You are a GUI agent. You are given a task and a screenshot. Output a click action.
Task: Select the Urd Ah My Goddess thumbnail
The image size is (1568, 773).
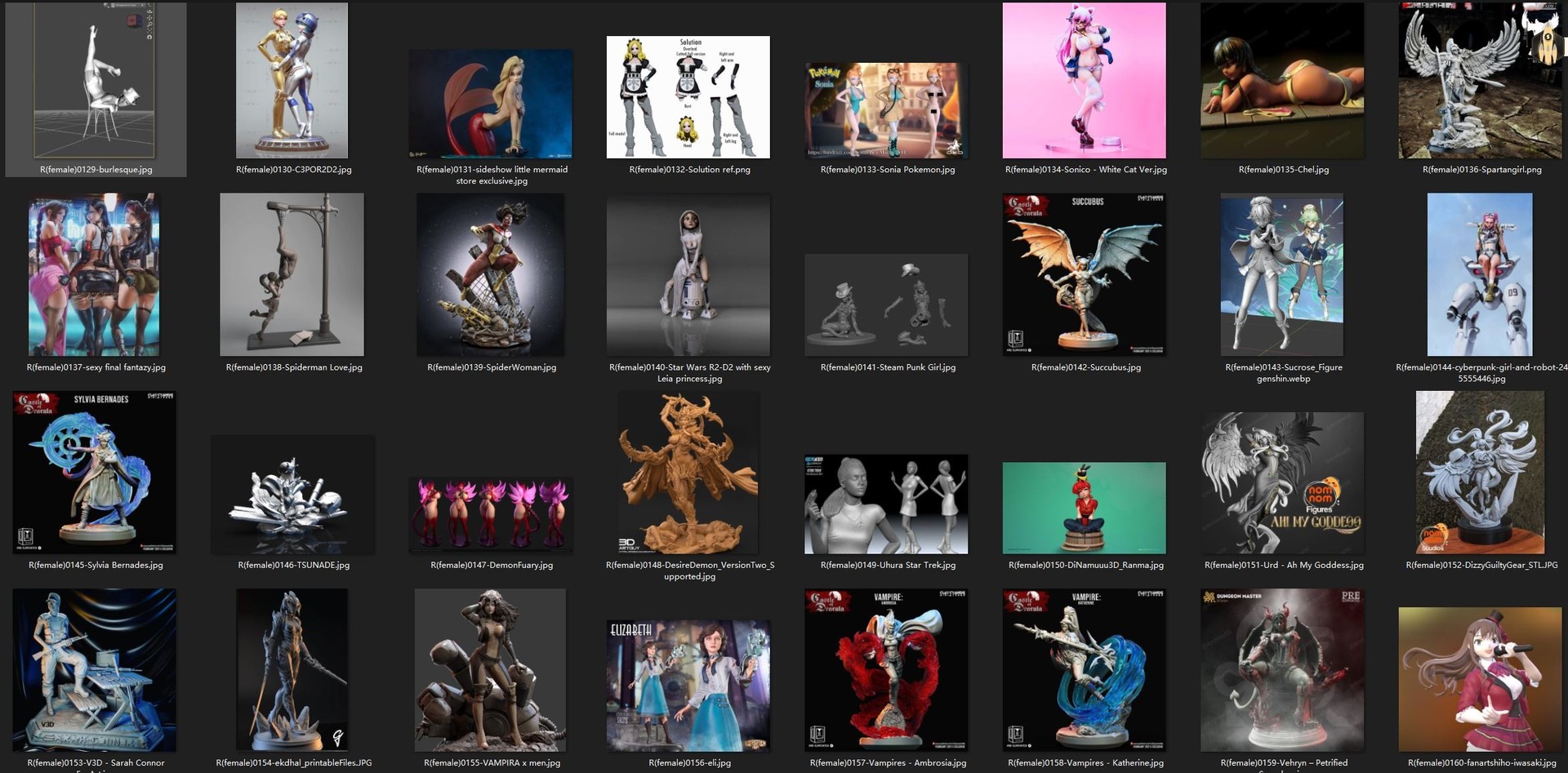click(x=1282, y=483)
